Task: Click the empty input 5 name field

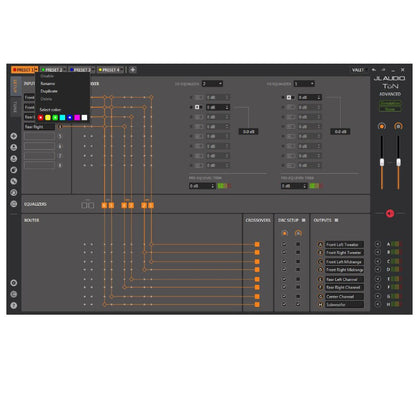Action: pyautogui.click(x=39, y=136)
